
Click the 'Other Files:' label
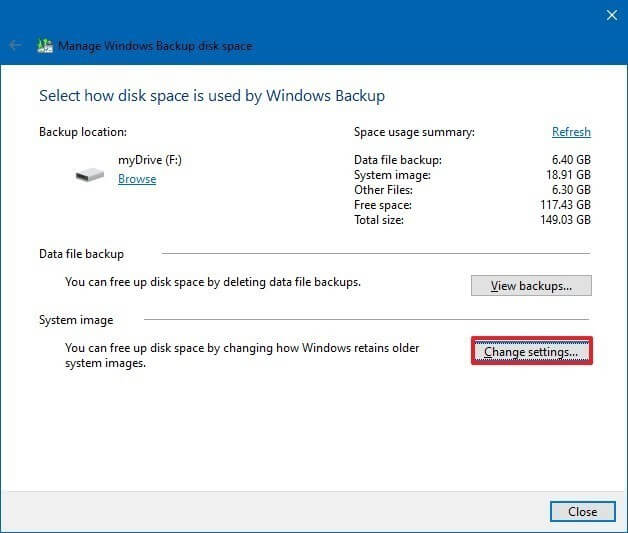[x=383, y=190]
